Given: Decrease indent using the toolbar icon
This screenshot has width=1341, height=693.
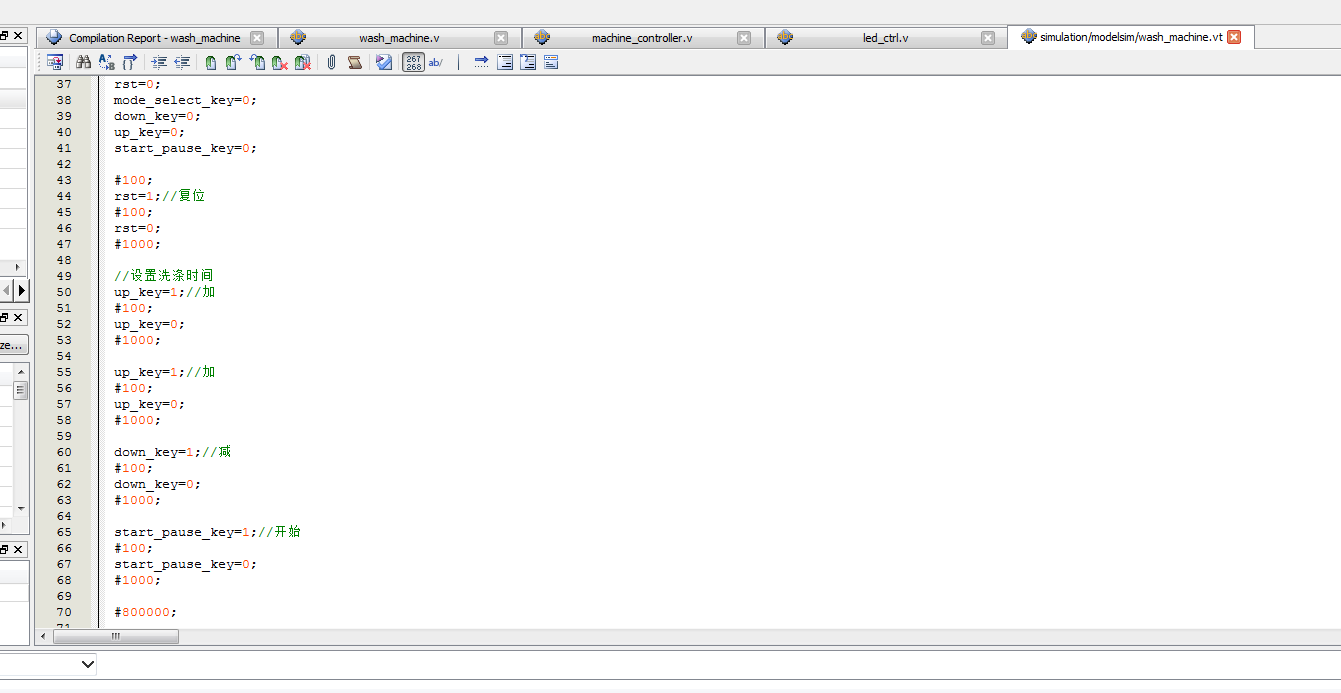Looking at the screenshot, I should coord(182,62).
